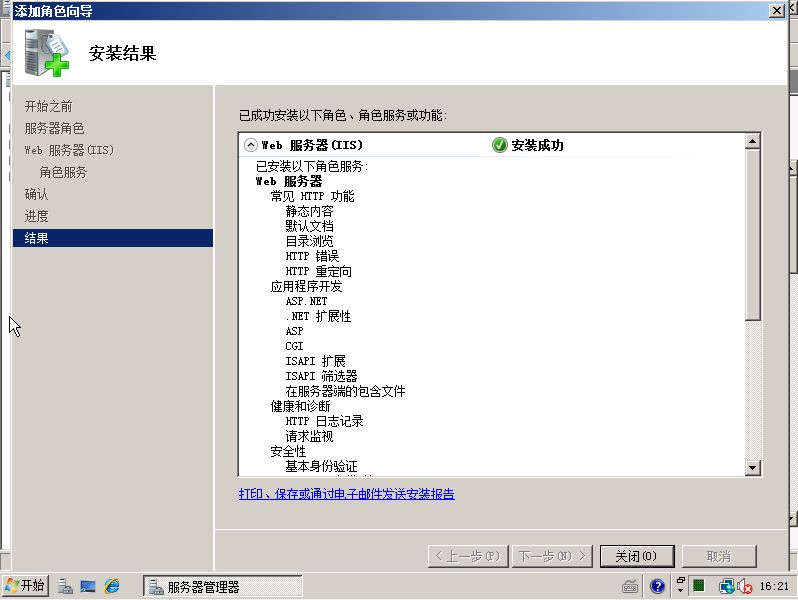Click the 上一步(P) button
The height and width of the screenshot is (600, 798).
click(x=468, y=556)
